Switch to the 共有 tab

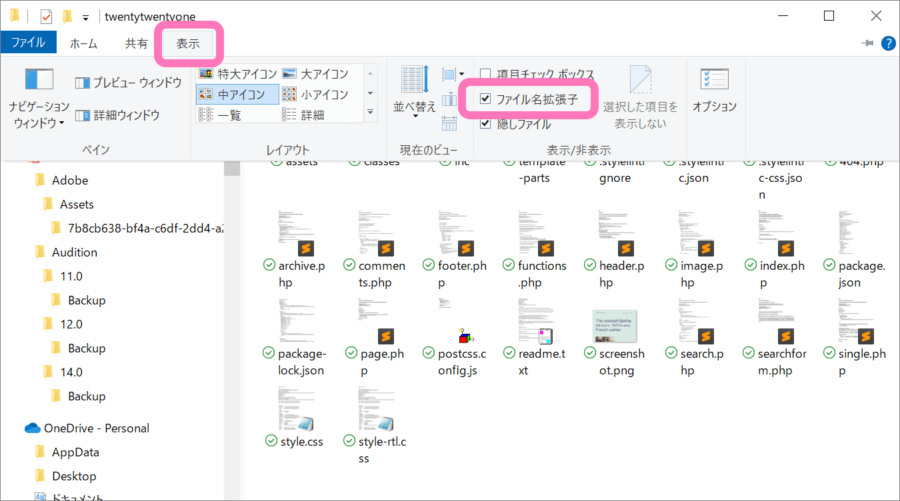point(136,44)
